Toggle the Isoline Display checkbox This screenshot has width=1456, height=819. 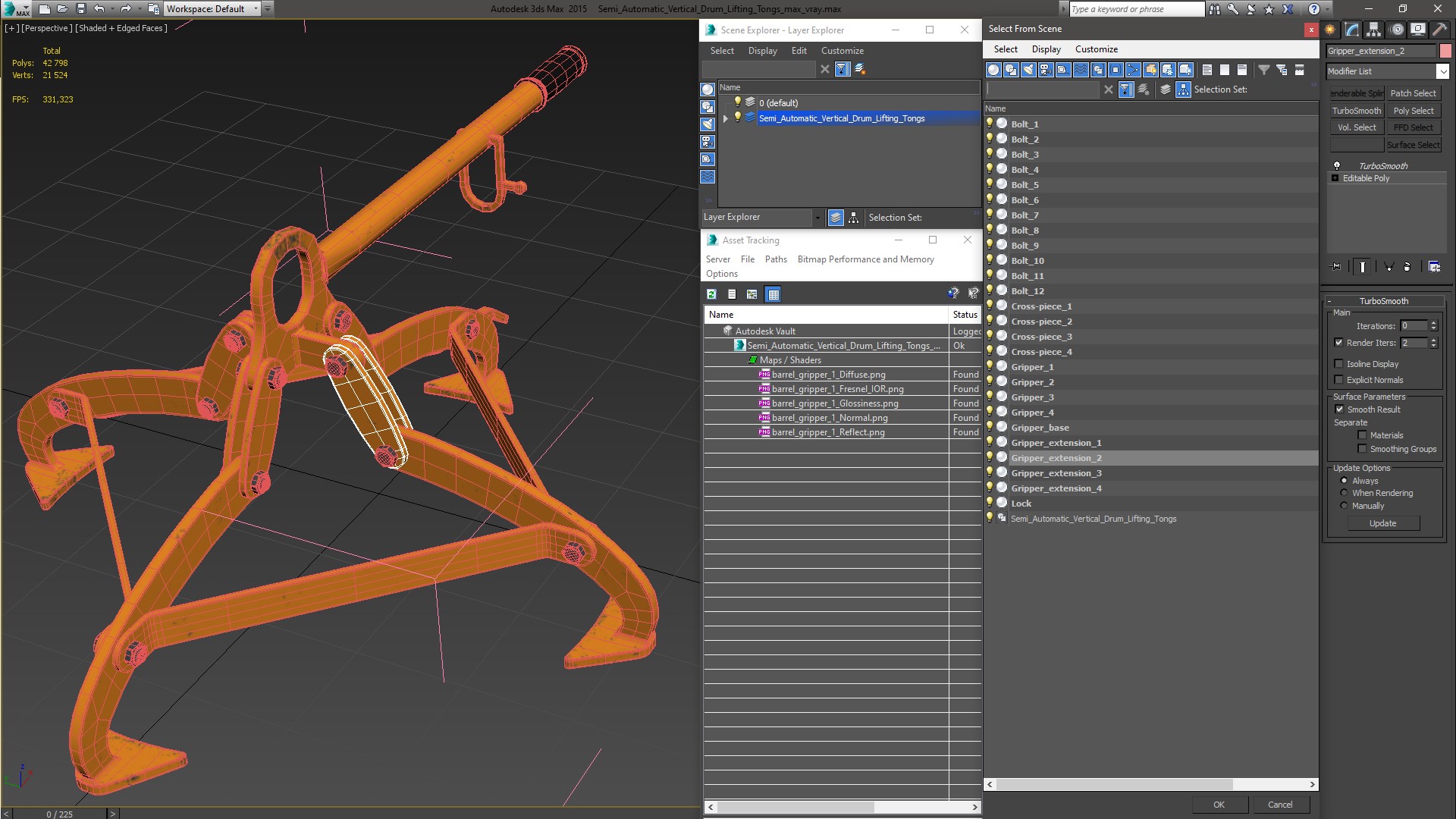coord(1338,364)
